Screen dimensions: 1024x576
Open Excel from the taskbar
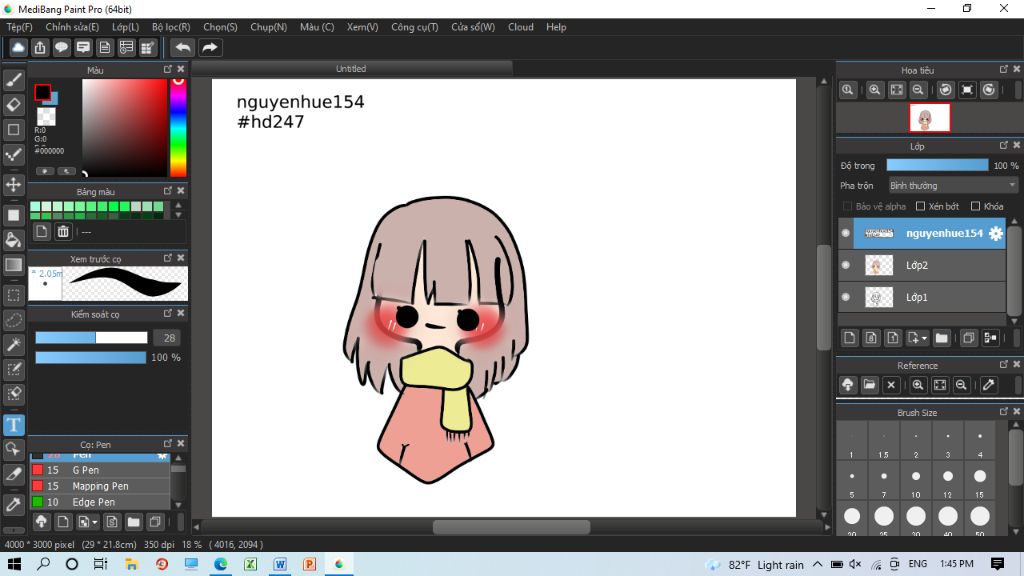250,564
